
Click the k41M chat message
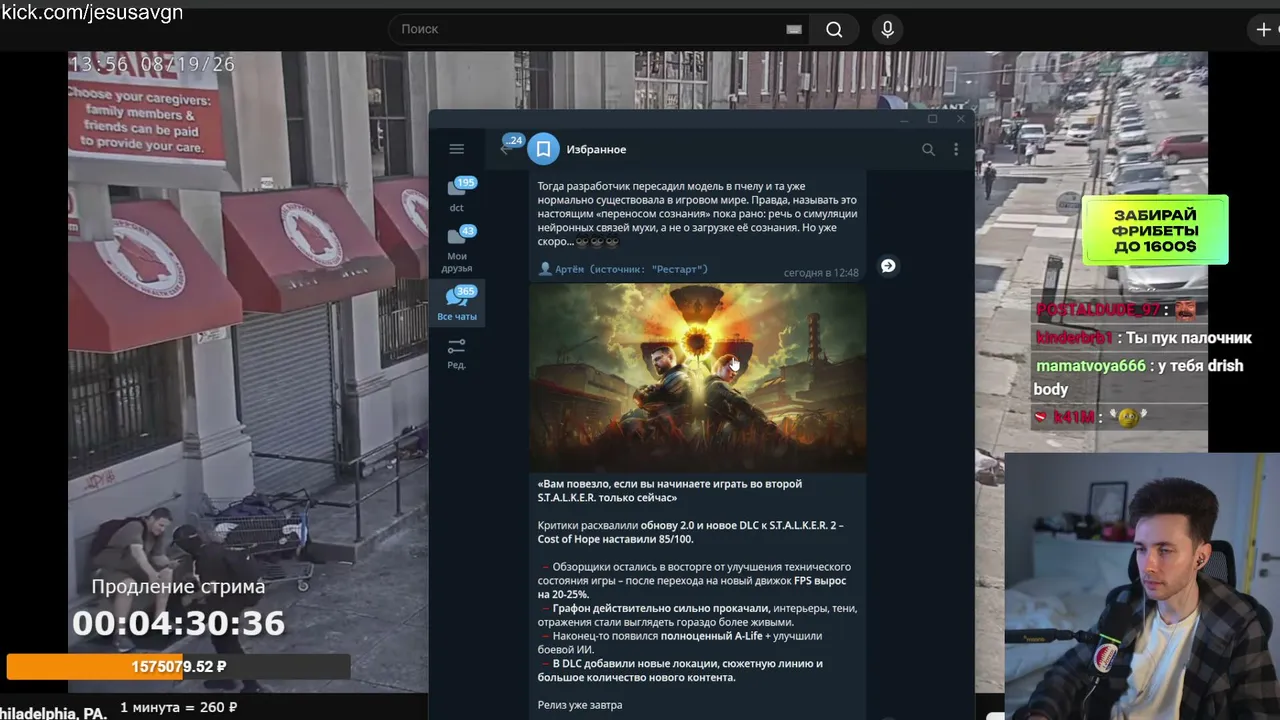(1091, 418)
